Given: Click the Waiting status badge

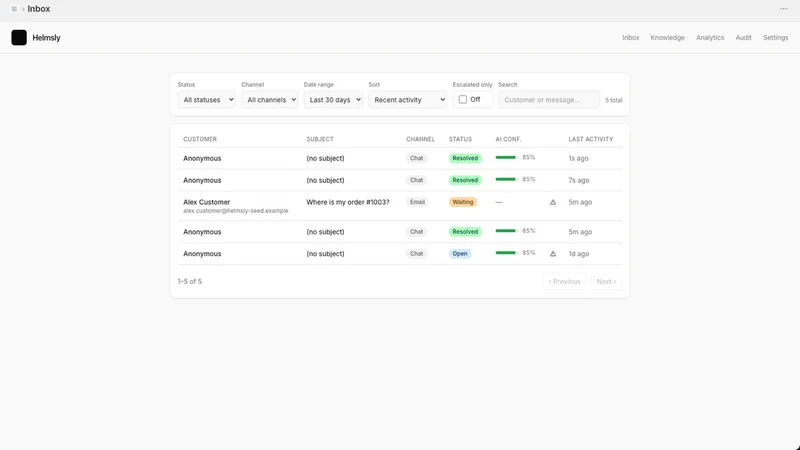Looking at the screenshot, I should tap(463, 202).
